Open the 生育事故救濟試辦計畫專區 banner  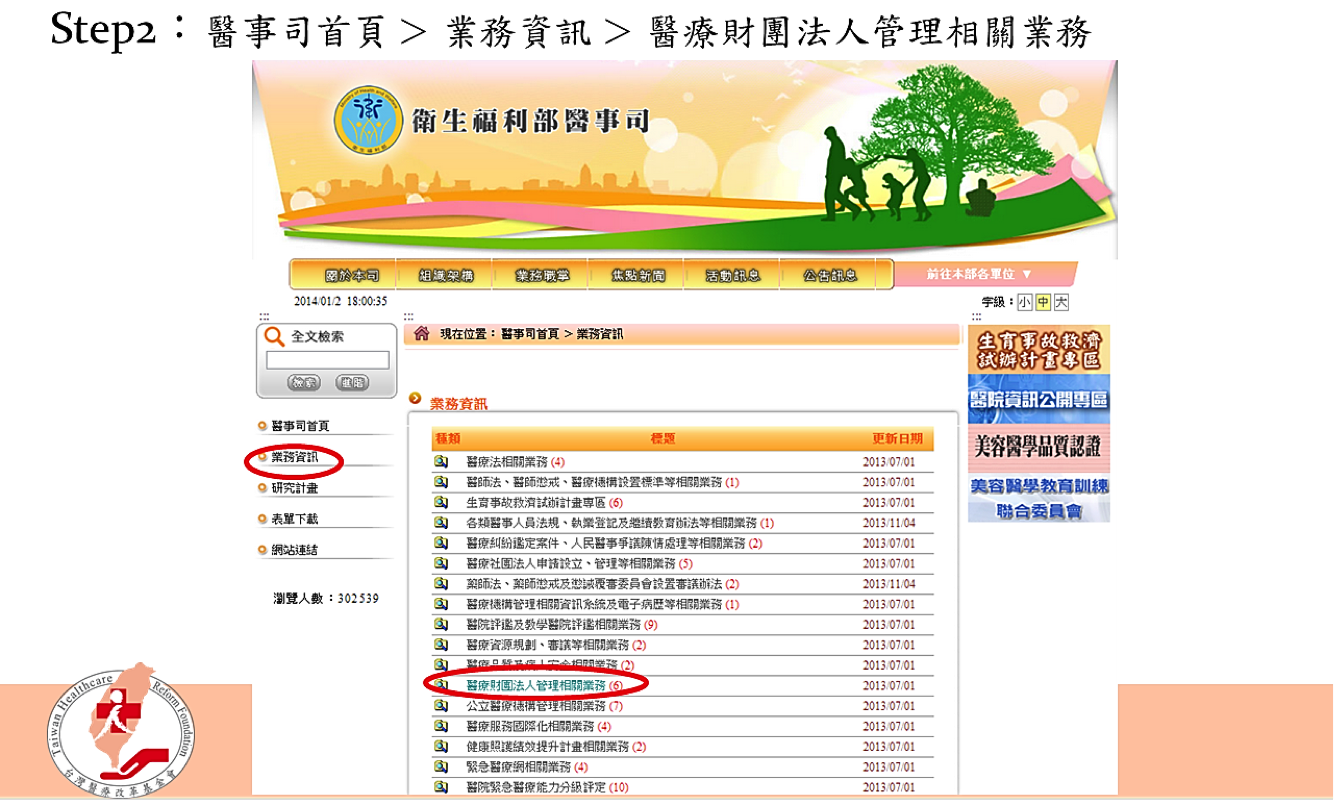[1039, 350]
